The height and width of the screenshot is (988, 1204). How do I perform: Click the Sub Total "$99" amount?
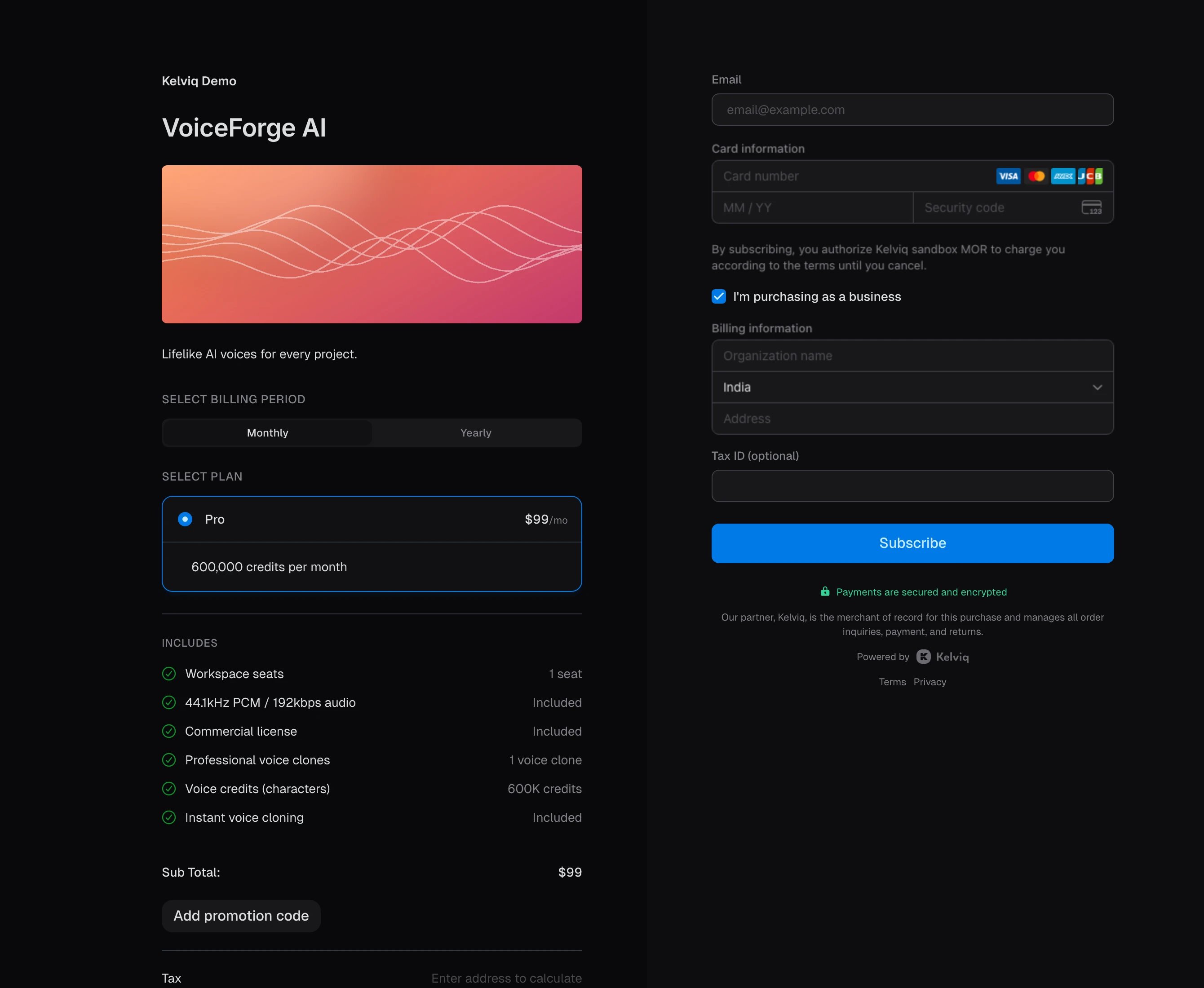pos(570,872)
